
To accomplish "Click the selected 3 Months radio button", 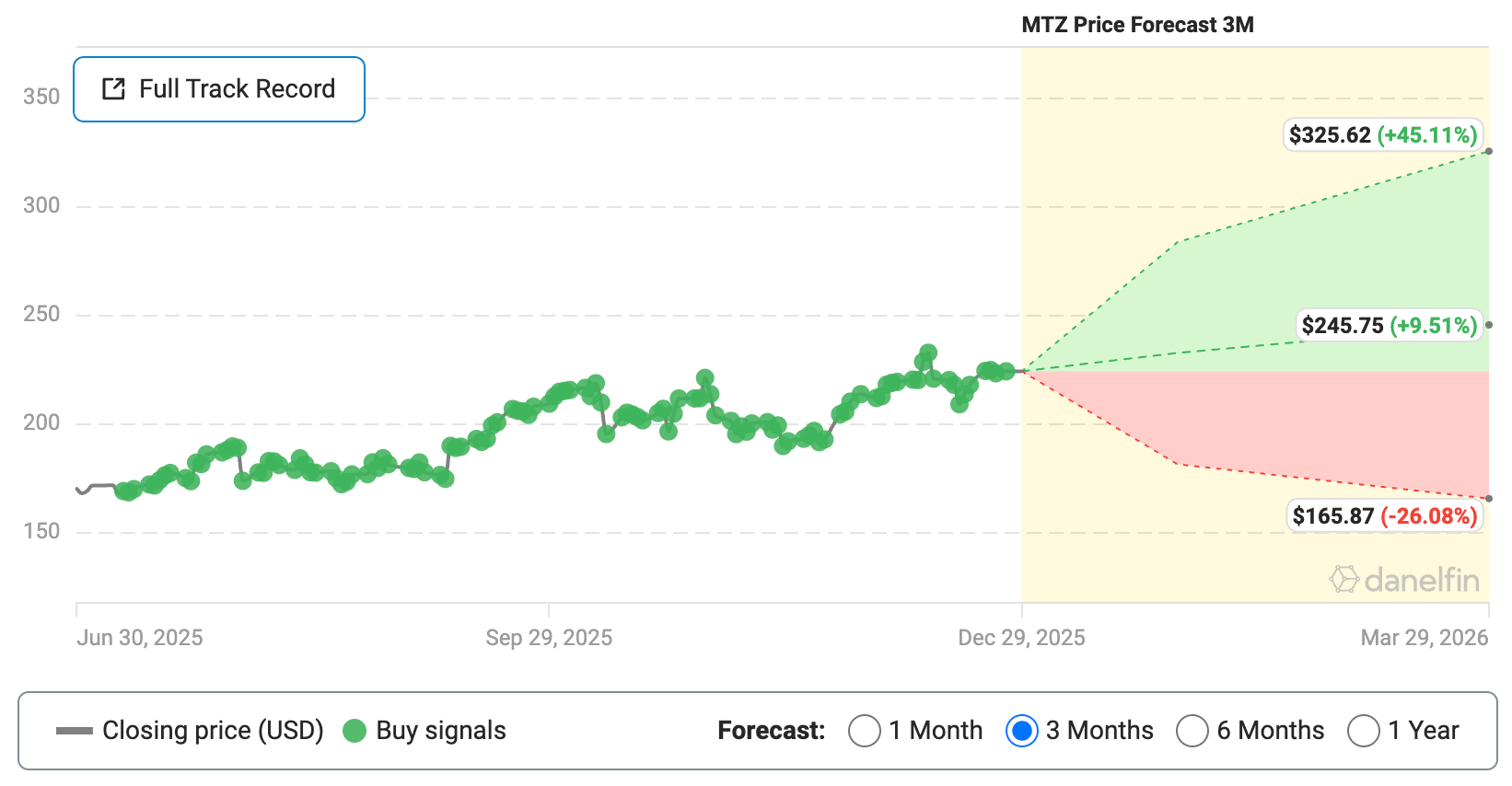I will coord(1021,730).
